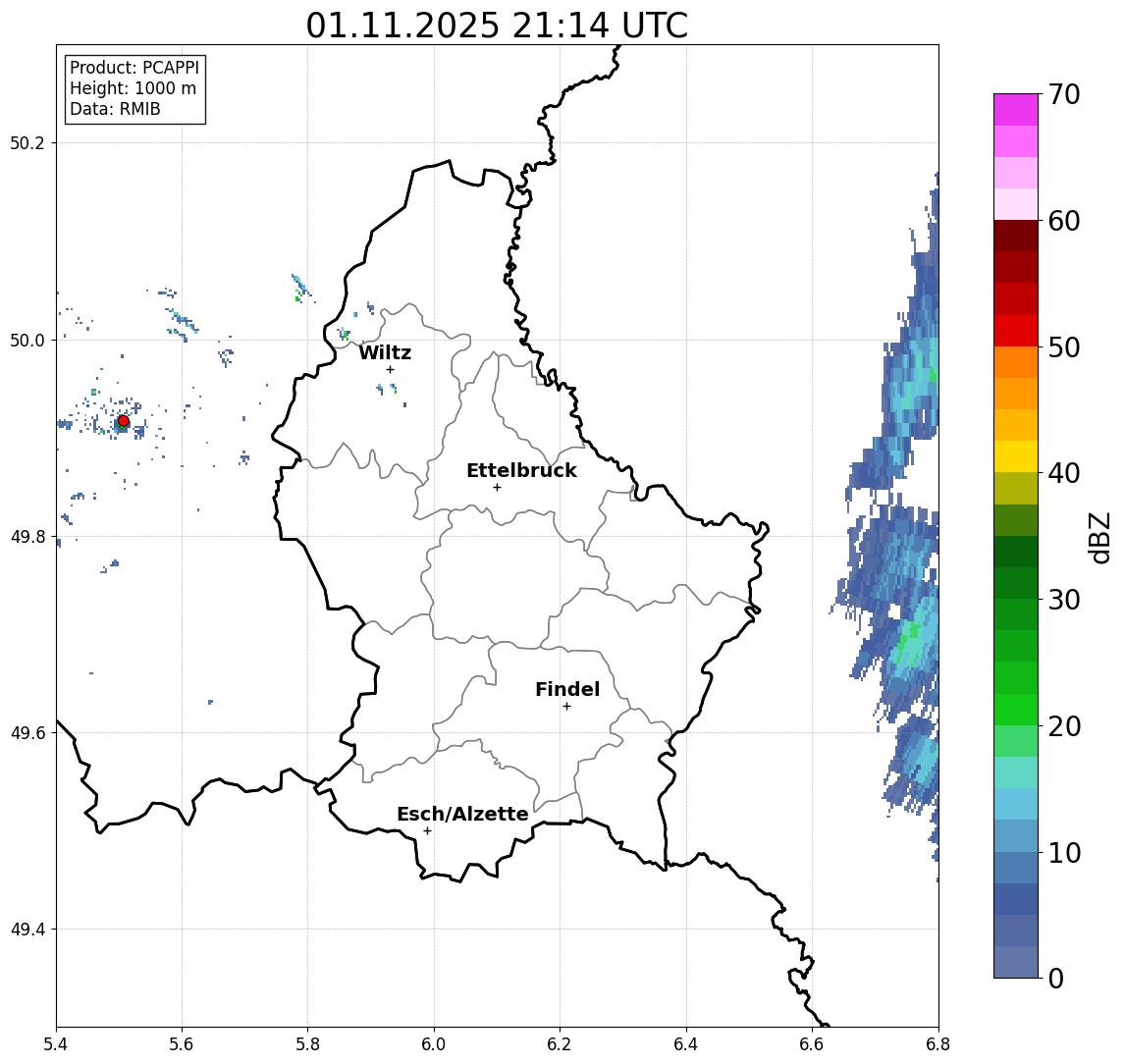Screen dimensions: 1124x1064
Task: Click the 30 value on the colorbar
Action: [1064, 600]
